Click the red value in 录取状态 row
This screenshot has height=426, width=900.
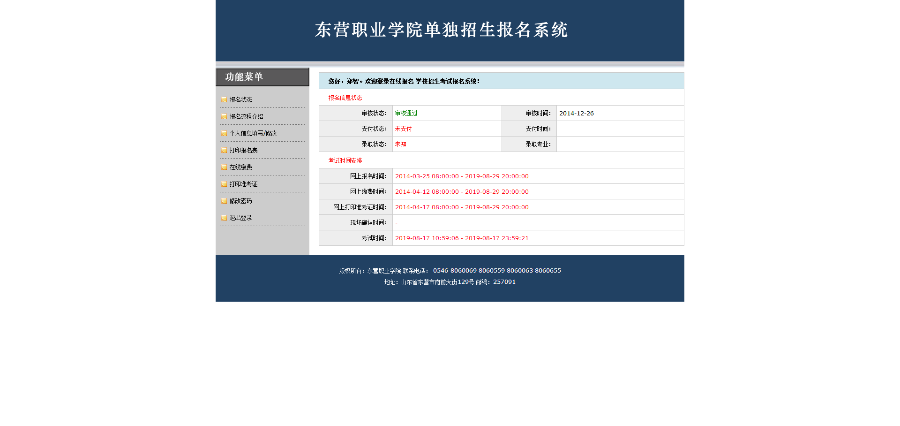point(401,144)
